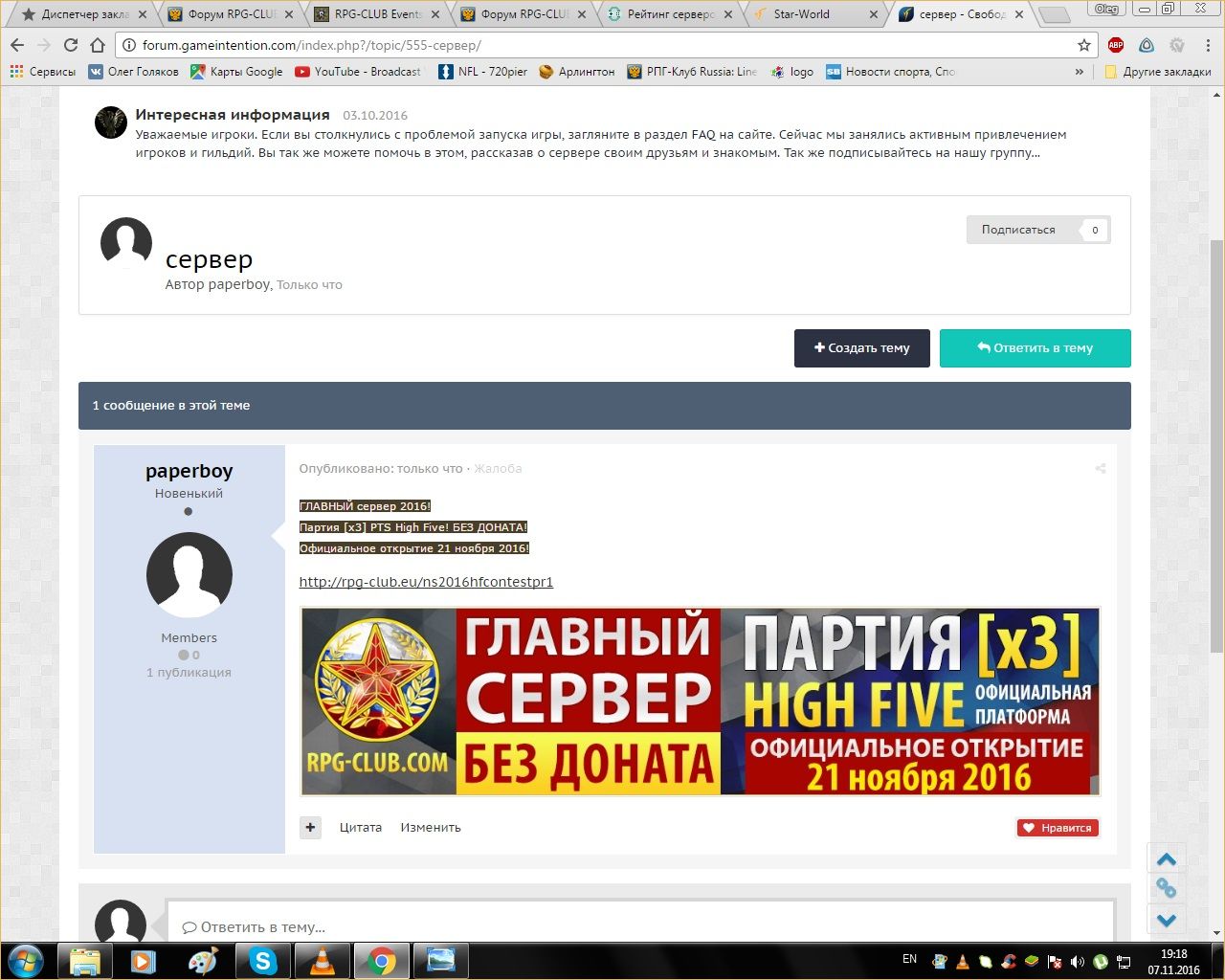
Task: Show hidden bookmarks with chevron
Action: click(x=1080, y=72)
